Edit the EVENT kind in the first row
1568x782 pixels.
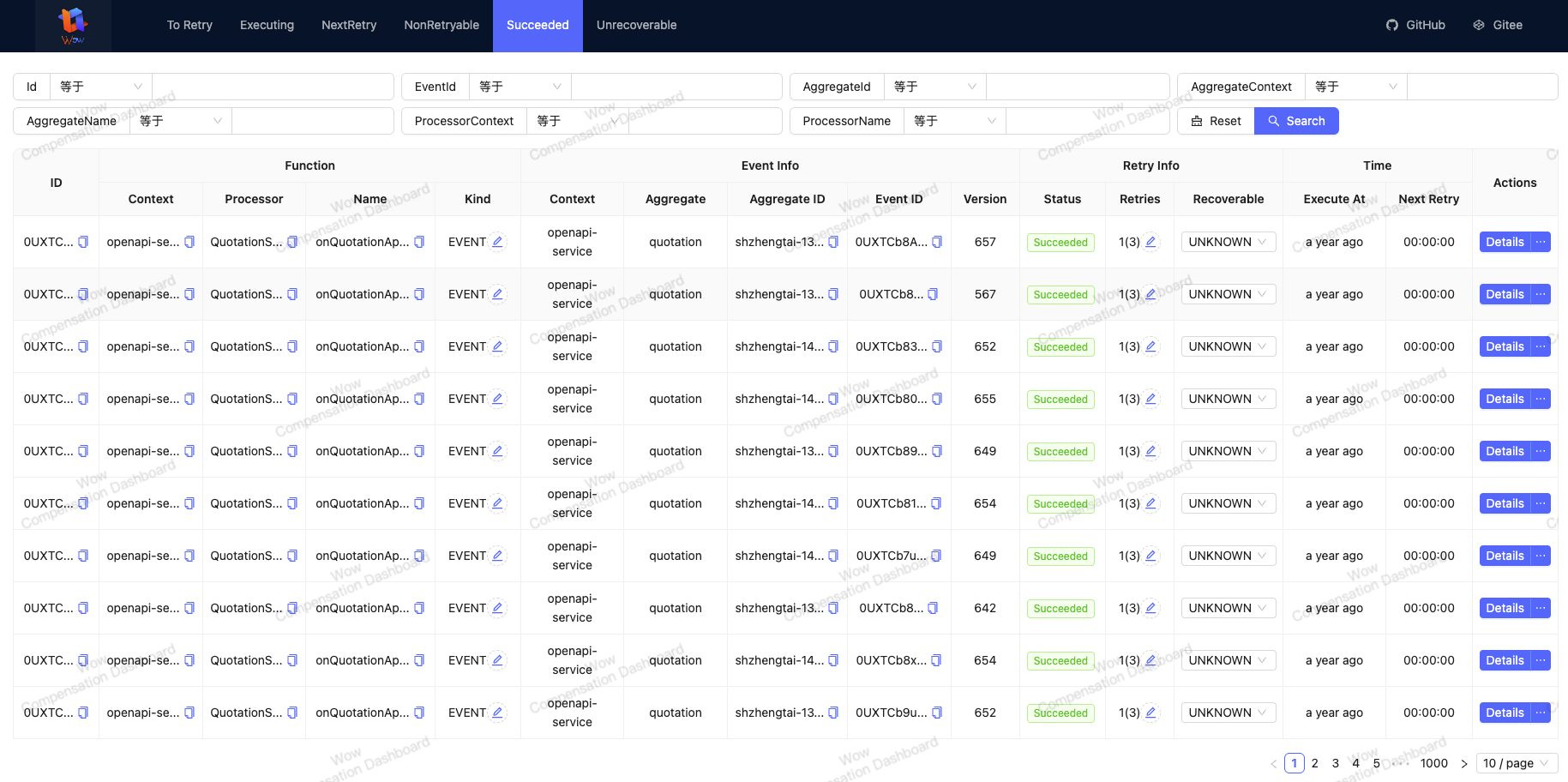coord(498,242)
